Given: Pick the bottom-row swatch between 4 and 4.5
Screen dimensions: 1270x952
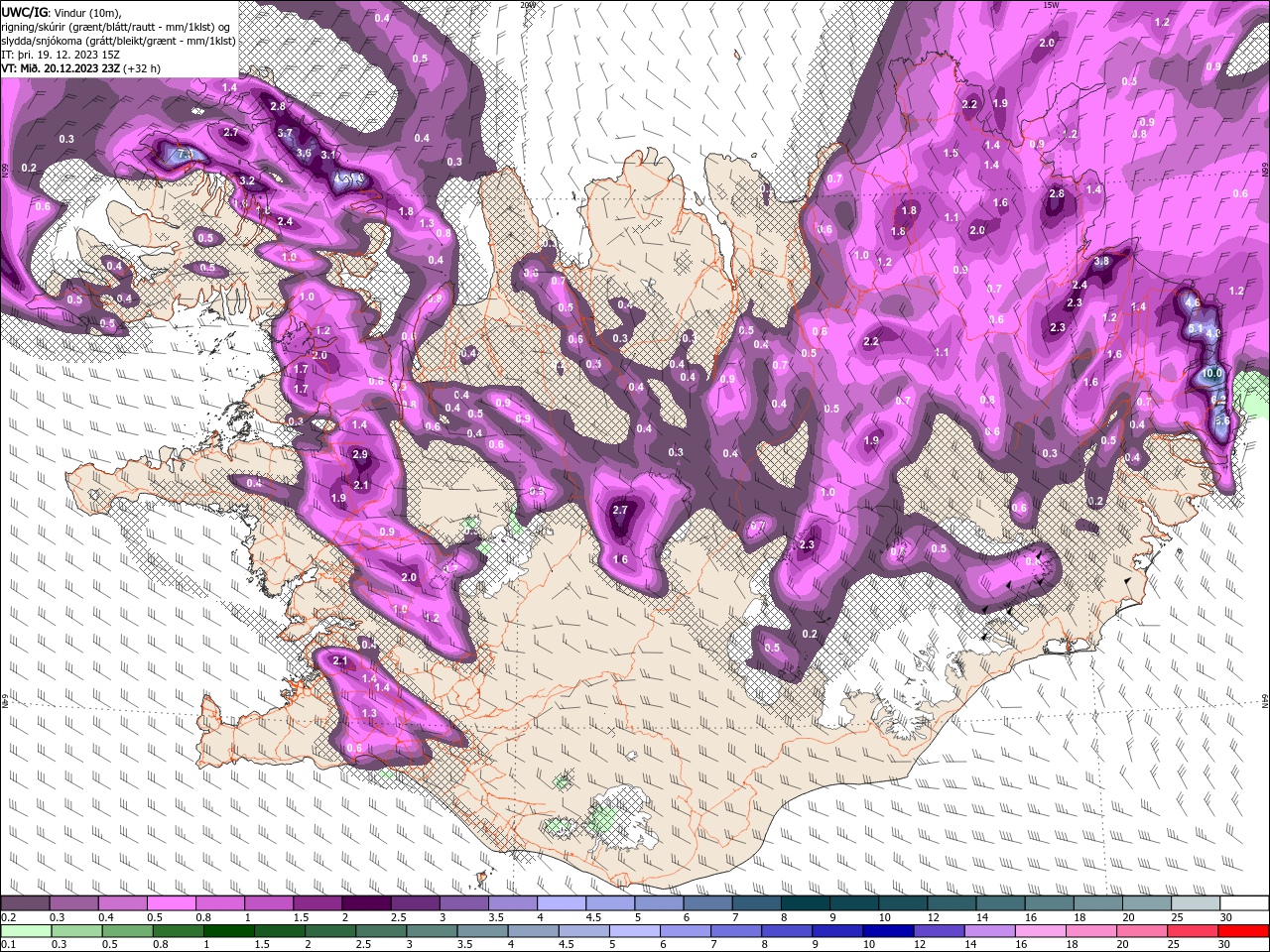Looking at the screenshot, I should [532, 930].
